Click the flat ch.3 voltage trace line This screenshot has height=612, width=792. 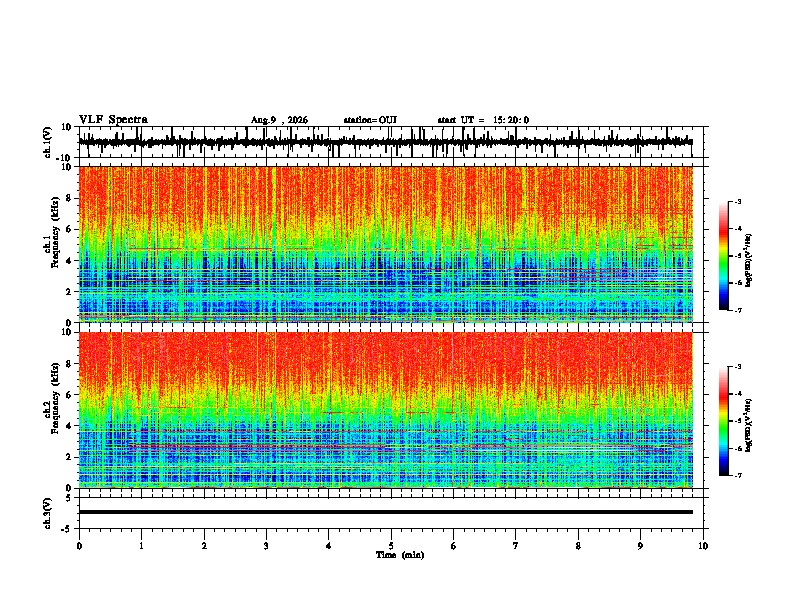pos(385,512)
